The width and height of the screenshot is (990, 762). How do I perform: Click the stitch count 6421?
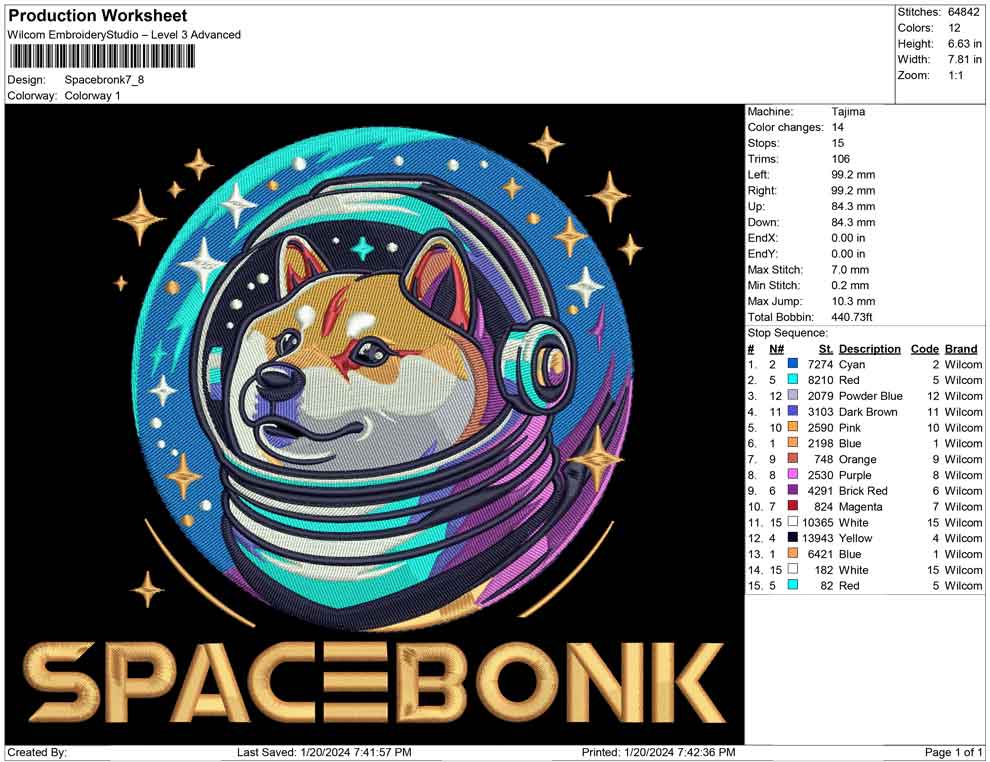coord(820,554)
